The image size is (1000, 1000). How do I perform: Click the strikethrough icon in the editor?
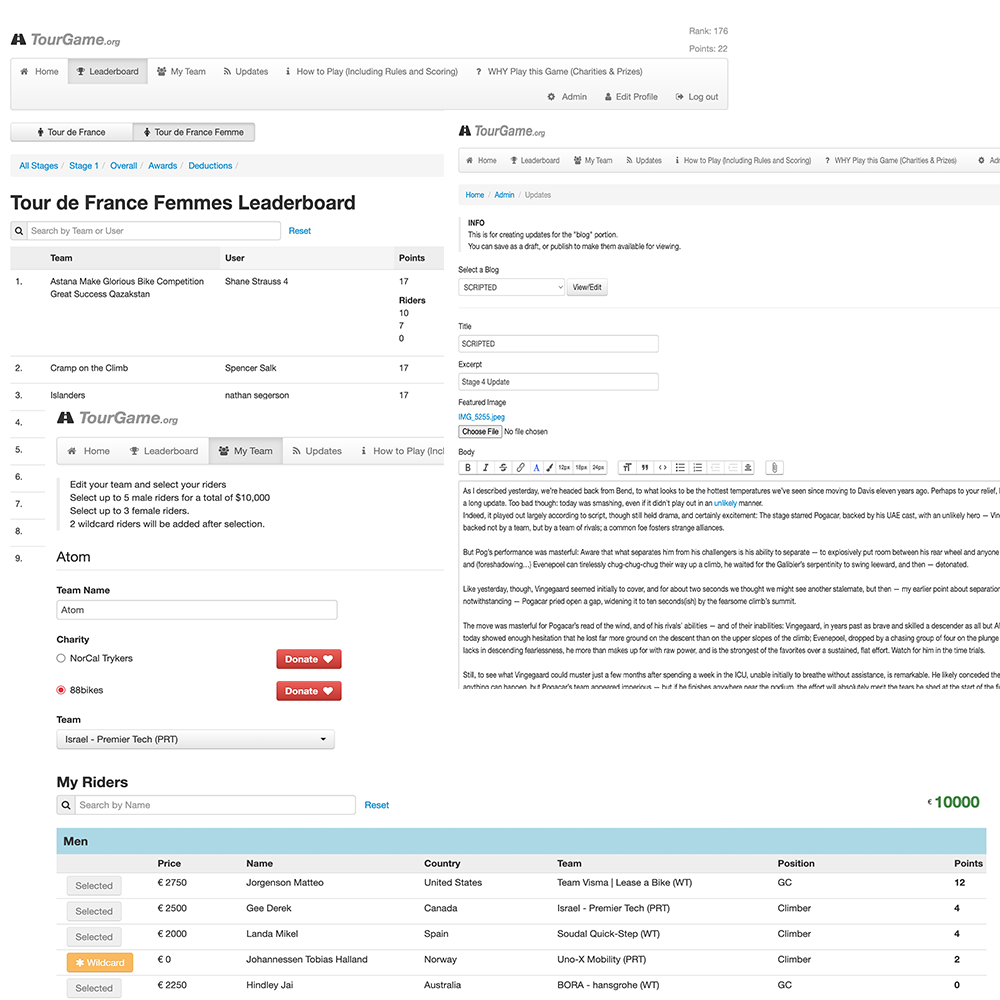(x=502, y=467)
